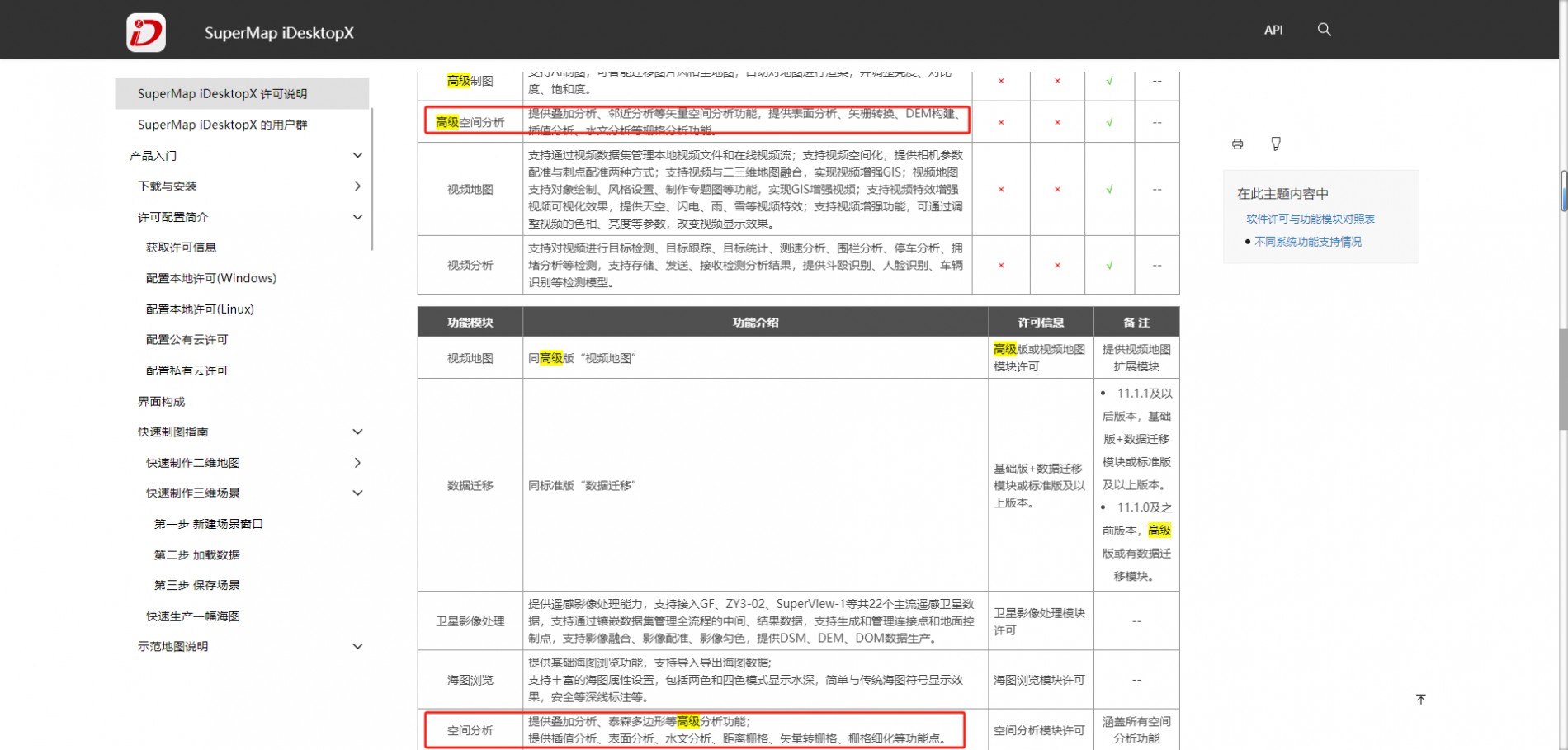The image size is (1568, 750).
Task: Expand the 示范地图说明 chevron
Action: pos(357,646)
